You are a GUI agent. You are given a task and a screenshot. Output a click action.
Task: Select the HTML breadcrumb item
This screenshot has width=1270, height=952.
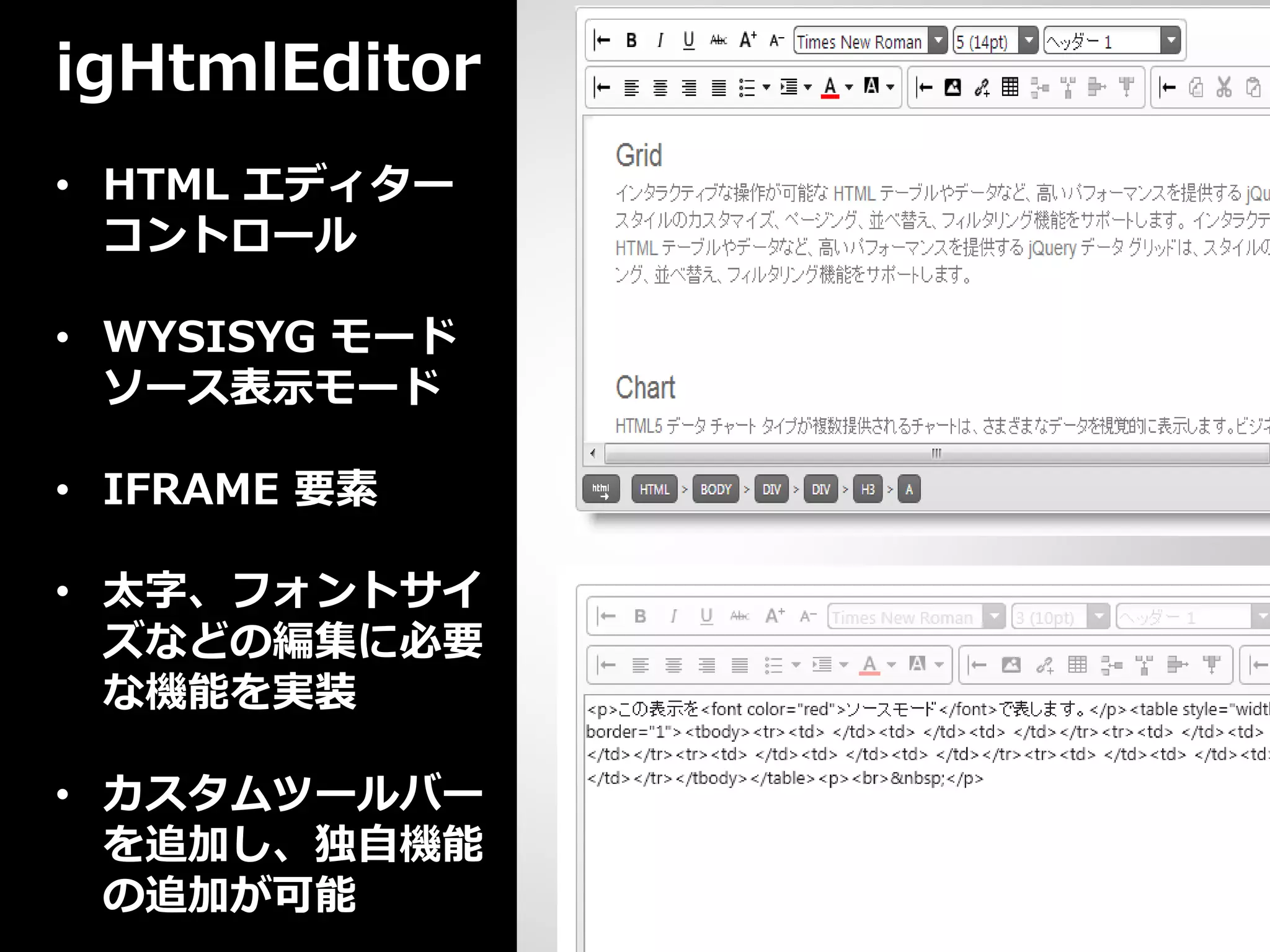click(654, 489)
